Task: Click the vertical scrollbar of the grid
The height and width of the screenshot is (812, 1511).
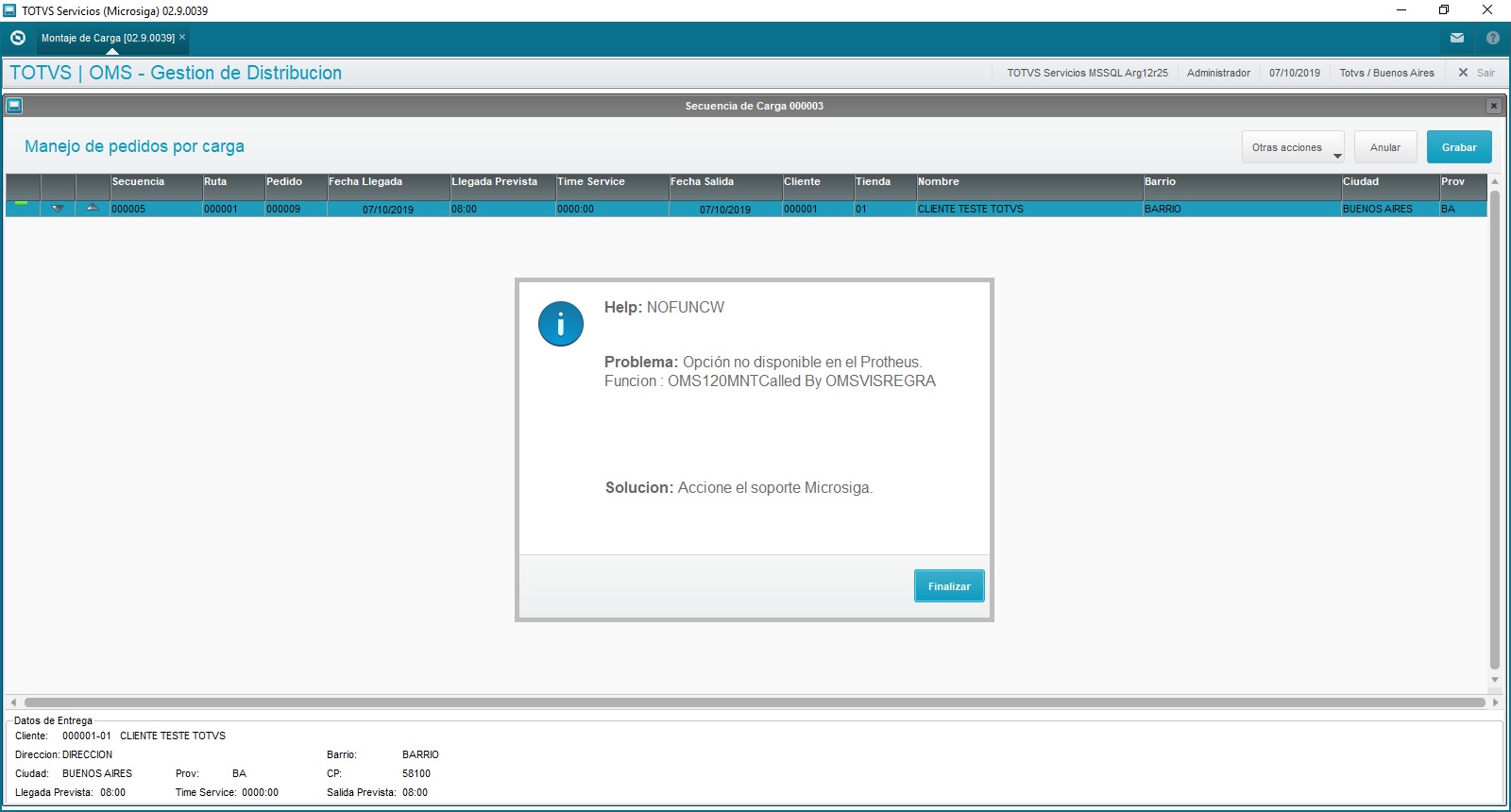Action: coord(1494,430)
